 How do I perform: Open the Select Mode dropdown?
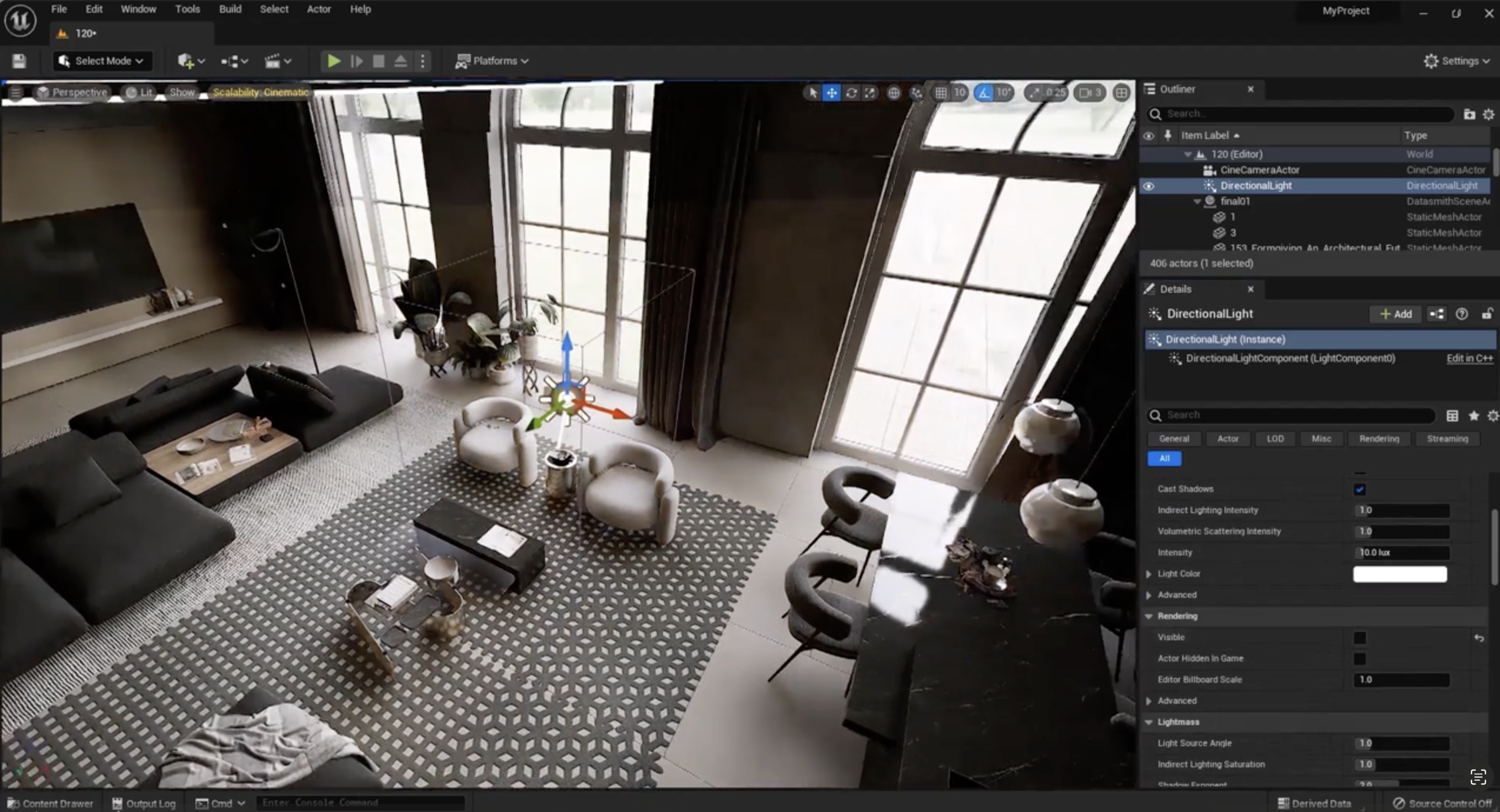pos(103,61)
